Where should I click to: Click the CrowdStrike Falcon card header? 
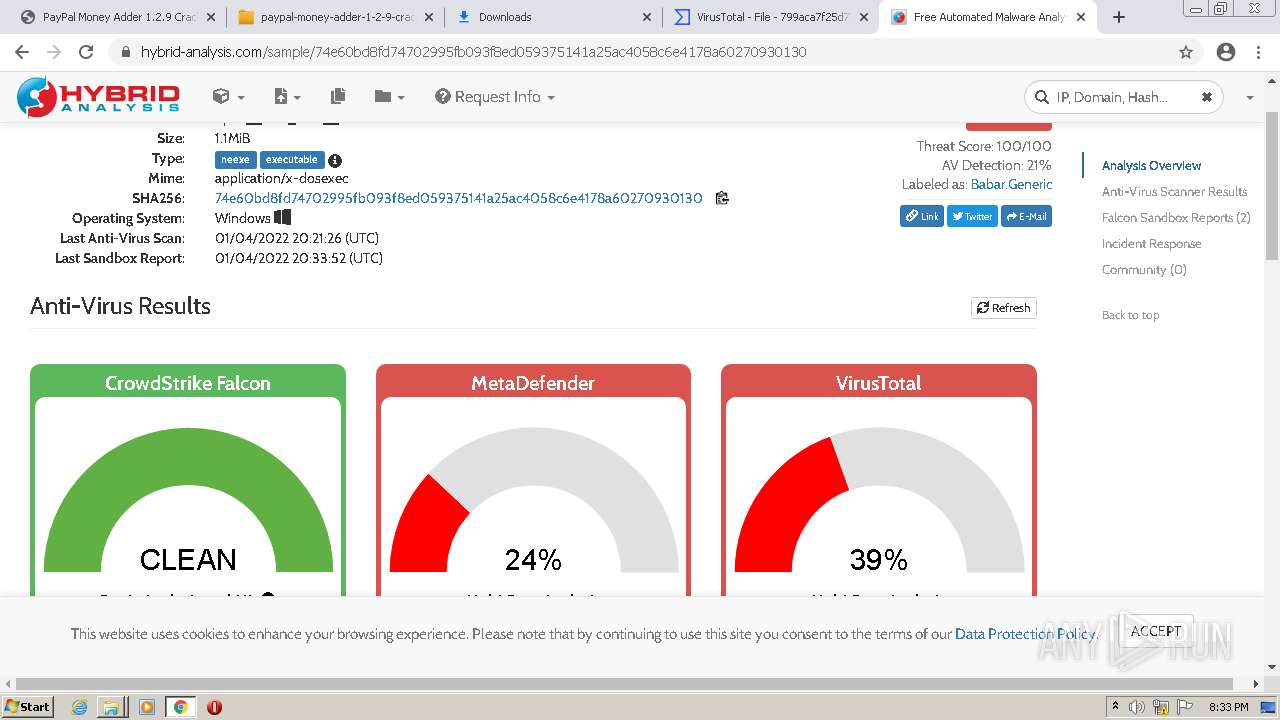(188, 382)
